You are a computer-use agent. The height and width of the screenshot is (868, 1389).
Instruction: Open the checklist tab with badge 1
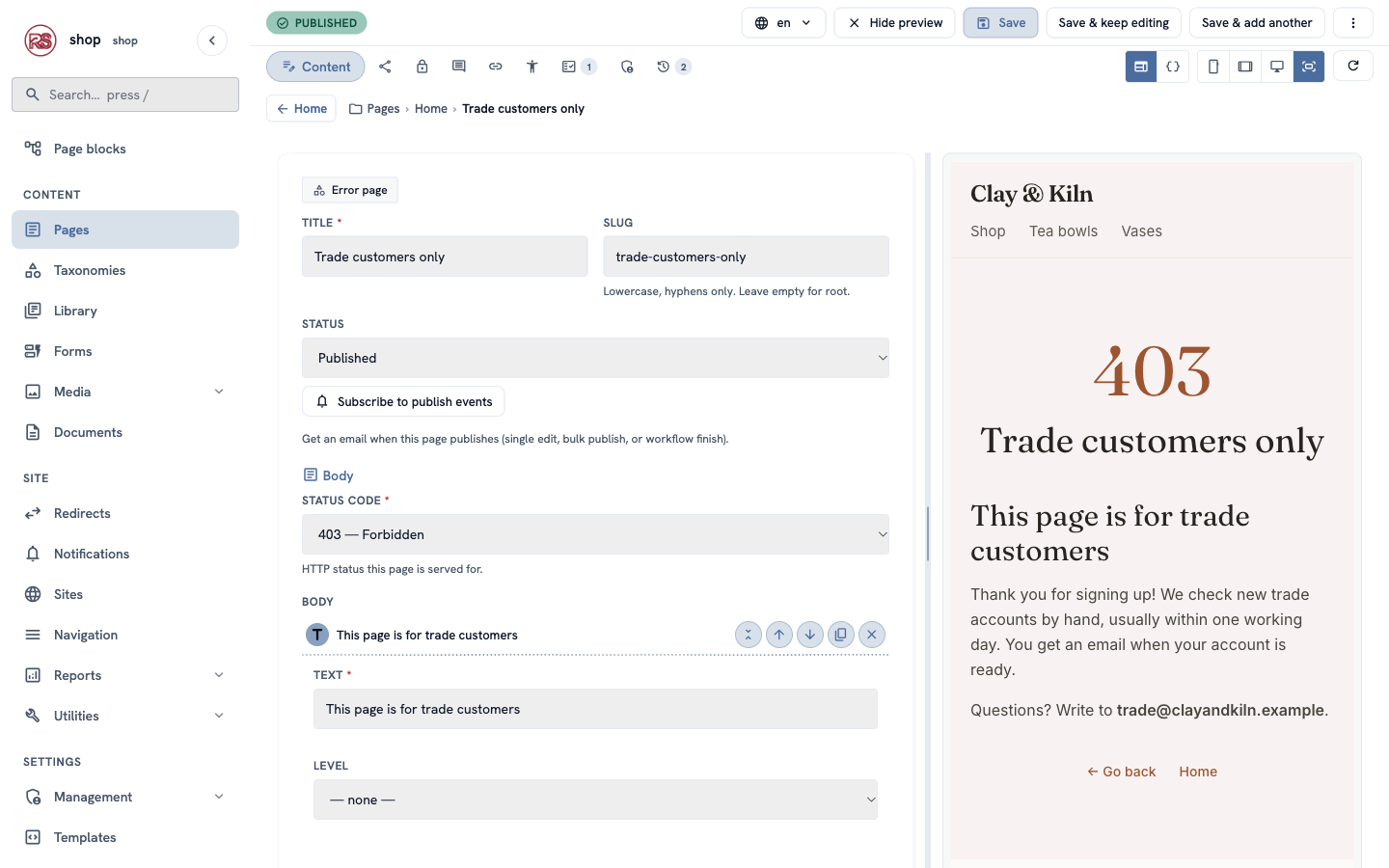578,67
